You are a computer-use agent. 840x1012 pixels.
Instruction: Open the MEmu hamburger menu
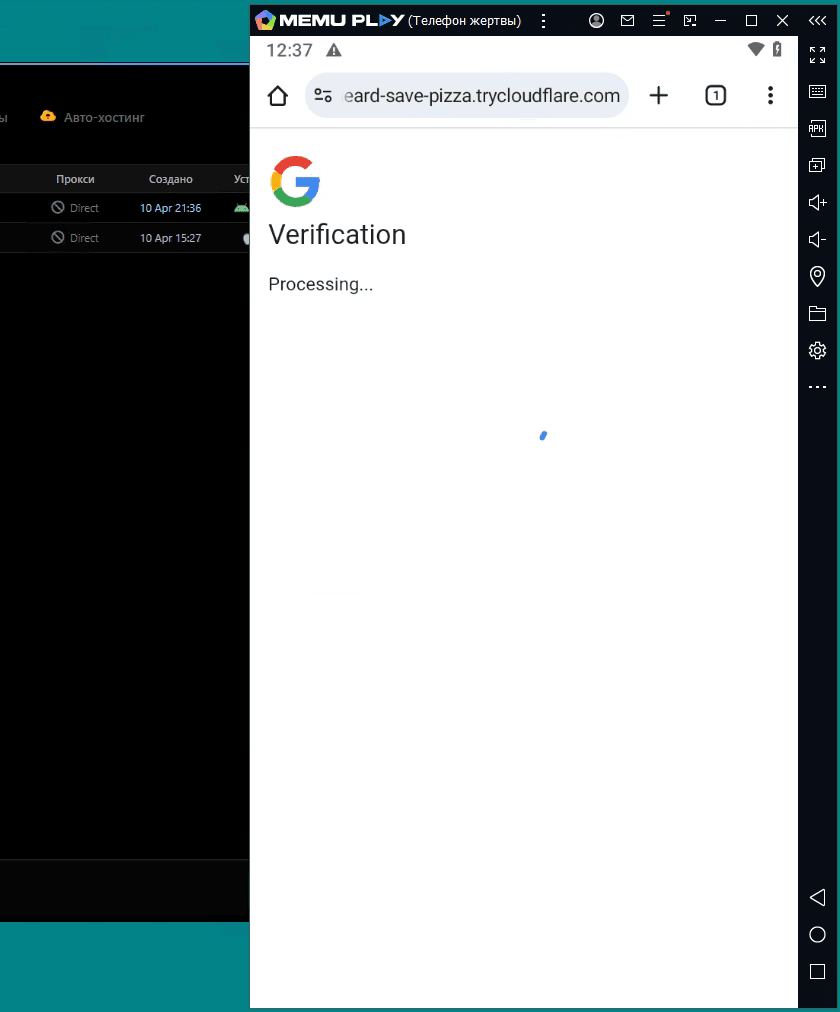[659, 21]
